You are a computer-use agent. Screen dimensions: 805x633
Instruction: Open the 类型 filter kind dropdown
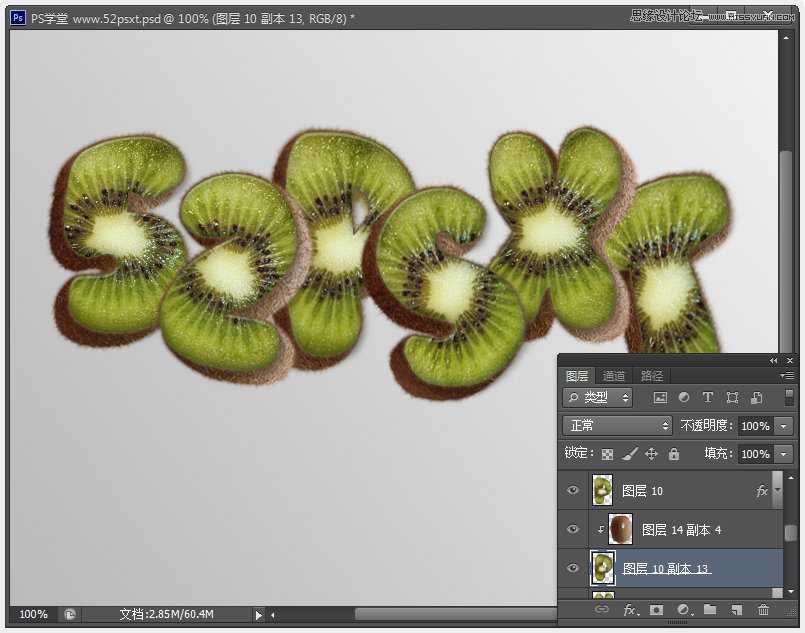598,397
